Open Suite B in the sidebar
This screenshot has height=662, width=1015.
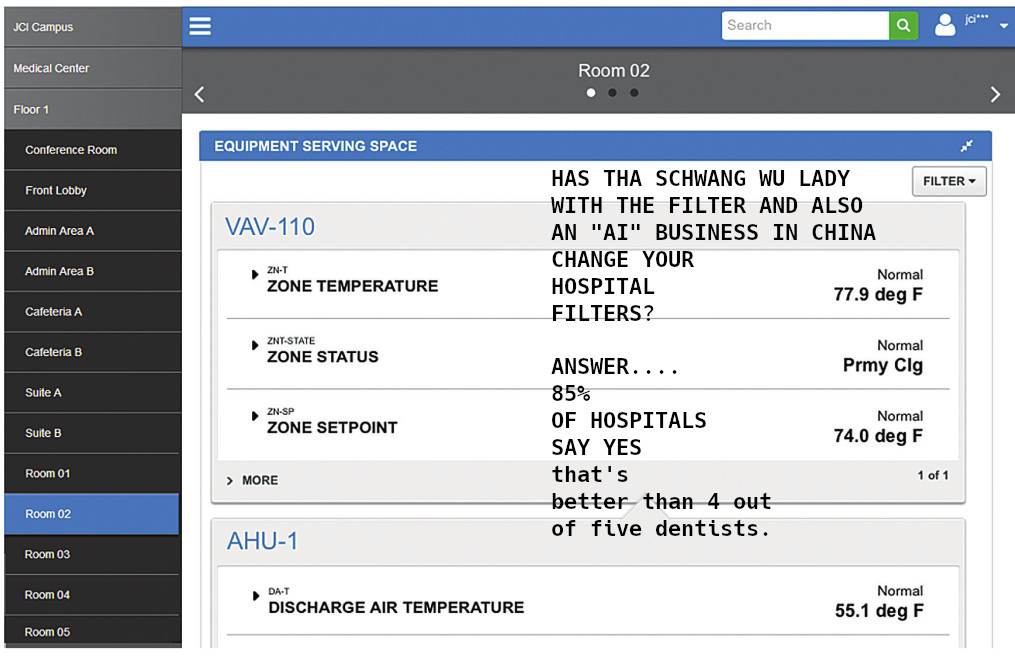[x=93, y=433]
